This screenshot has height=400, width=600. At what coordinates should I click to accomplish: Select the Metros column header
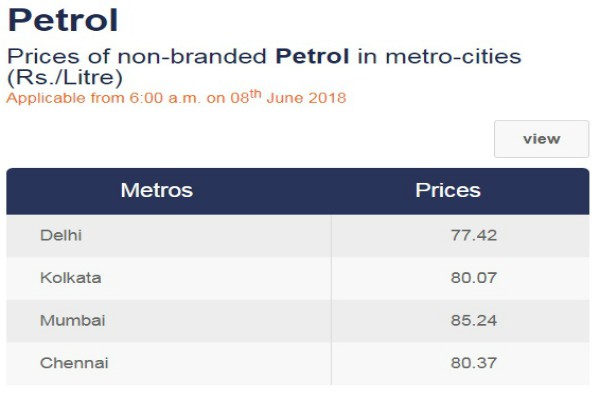coord(157,190)
